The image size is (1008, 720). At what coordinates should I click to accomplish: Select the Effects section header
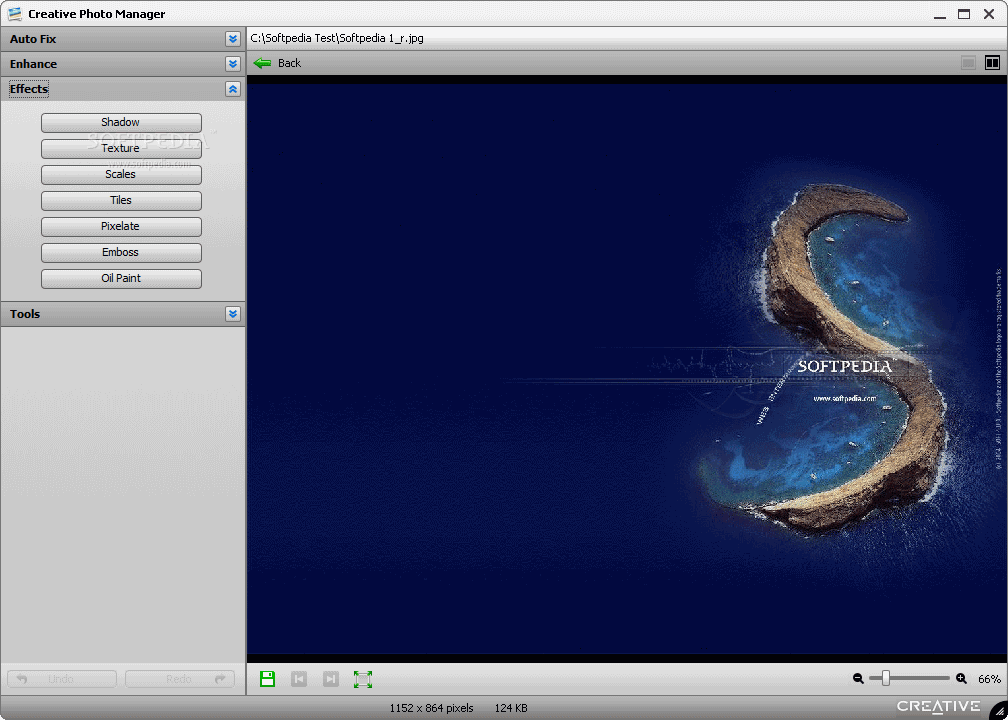tap(122, 89)
